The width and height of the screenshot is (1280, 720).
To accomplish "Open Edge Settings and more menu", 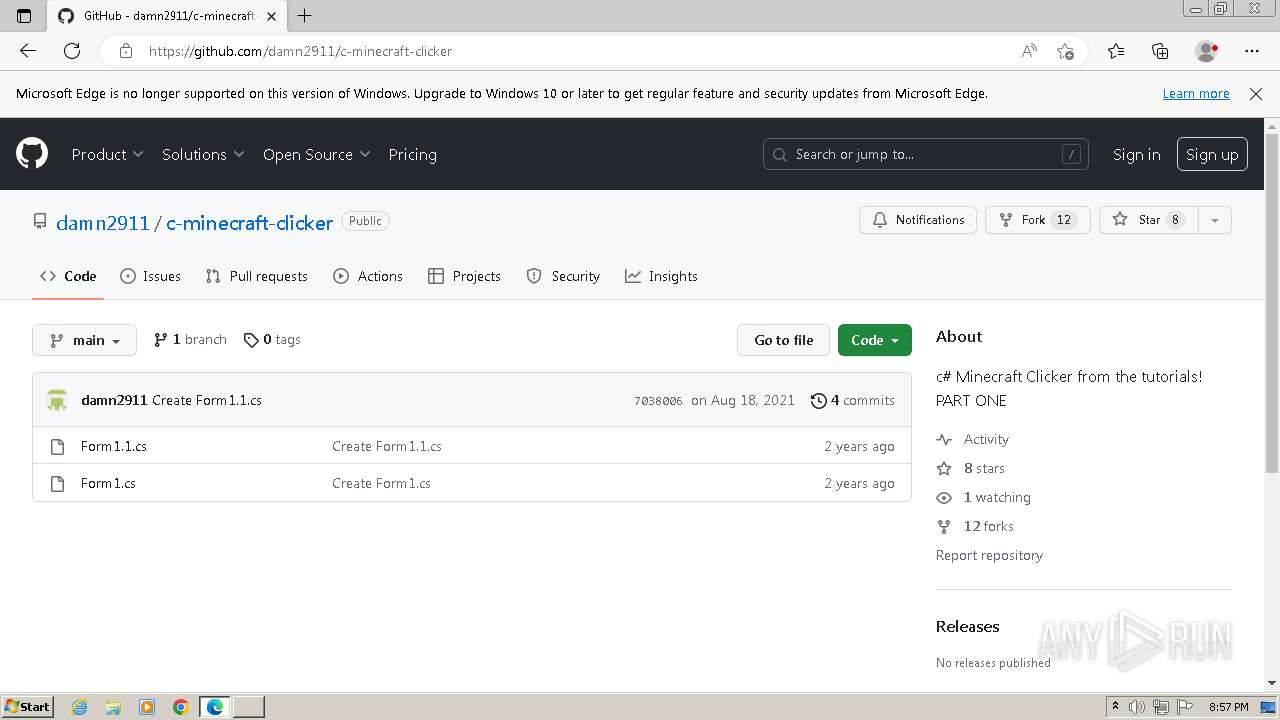I will [1252, 51].
